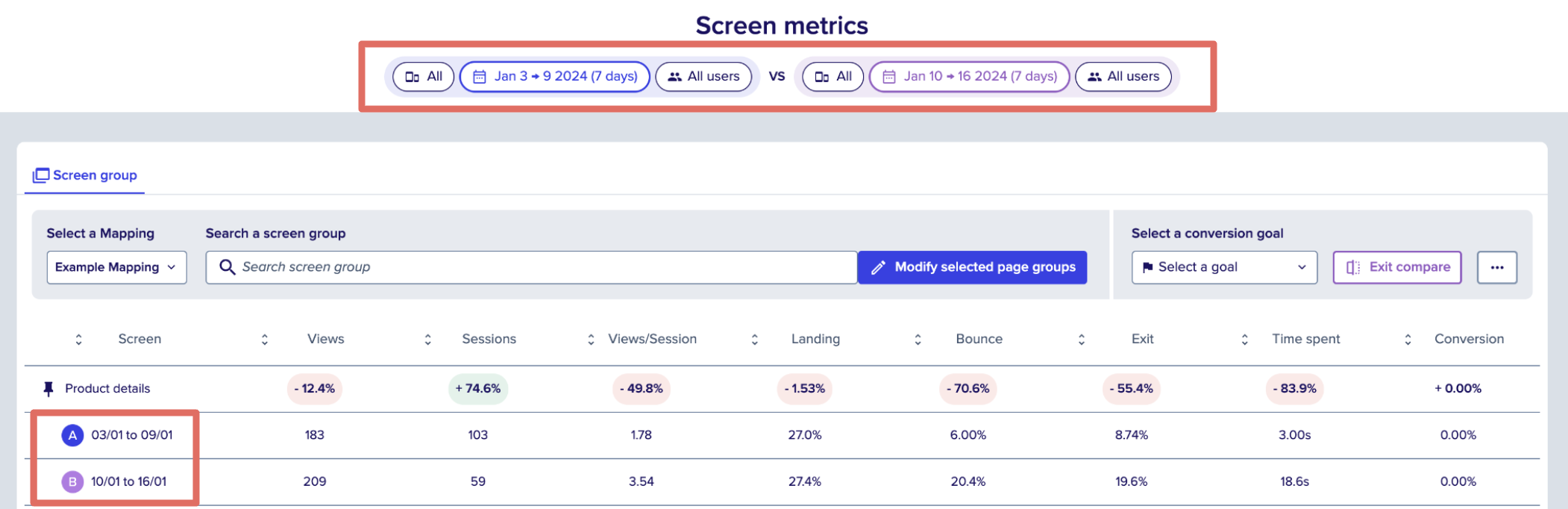The width and height of the screenshot is (1568, 509).
Task: Click the magnifier icon in search field
Action: pyautogui.click(x=228, y=267)
